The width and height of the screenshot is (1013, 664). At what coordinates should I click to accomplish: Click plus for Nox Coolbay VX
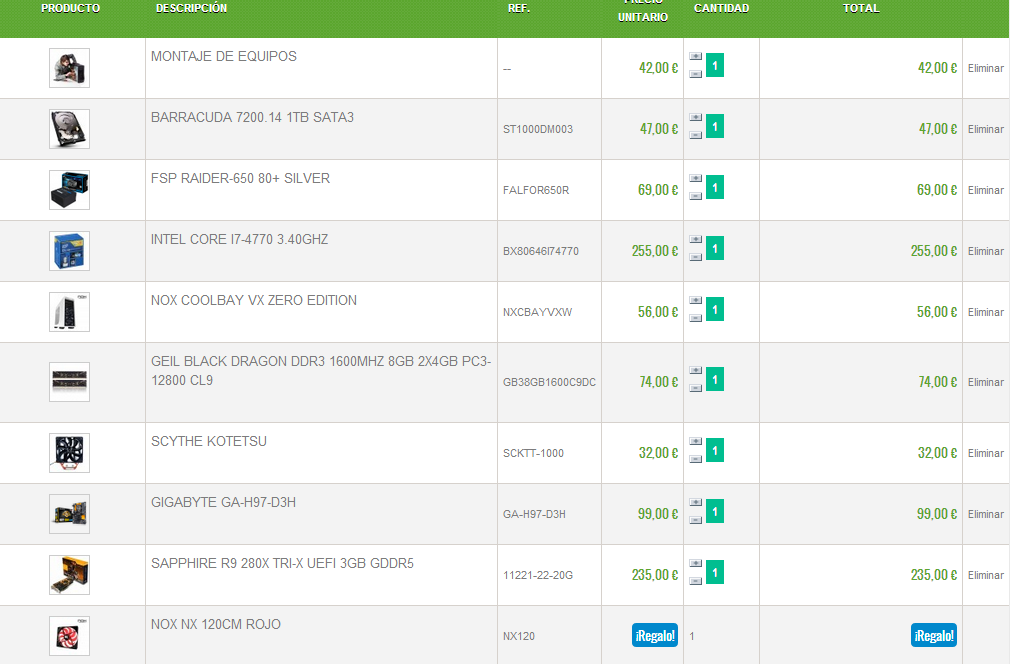coord(695,300)
